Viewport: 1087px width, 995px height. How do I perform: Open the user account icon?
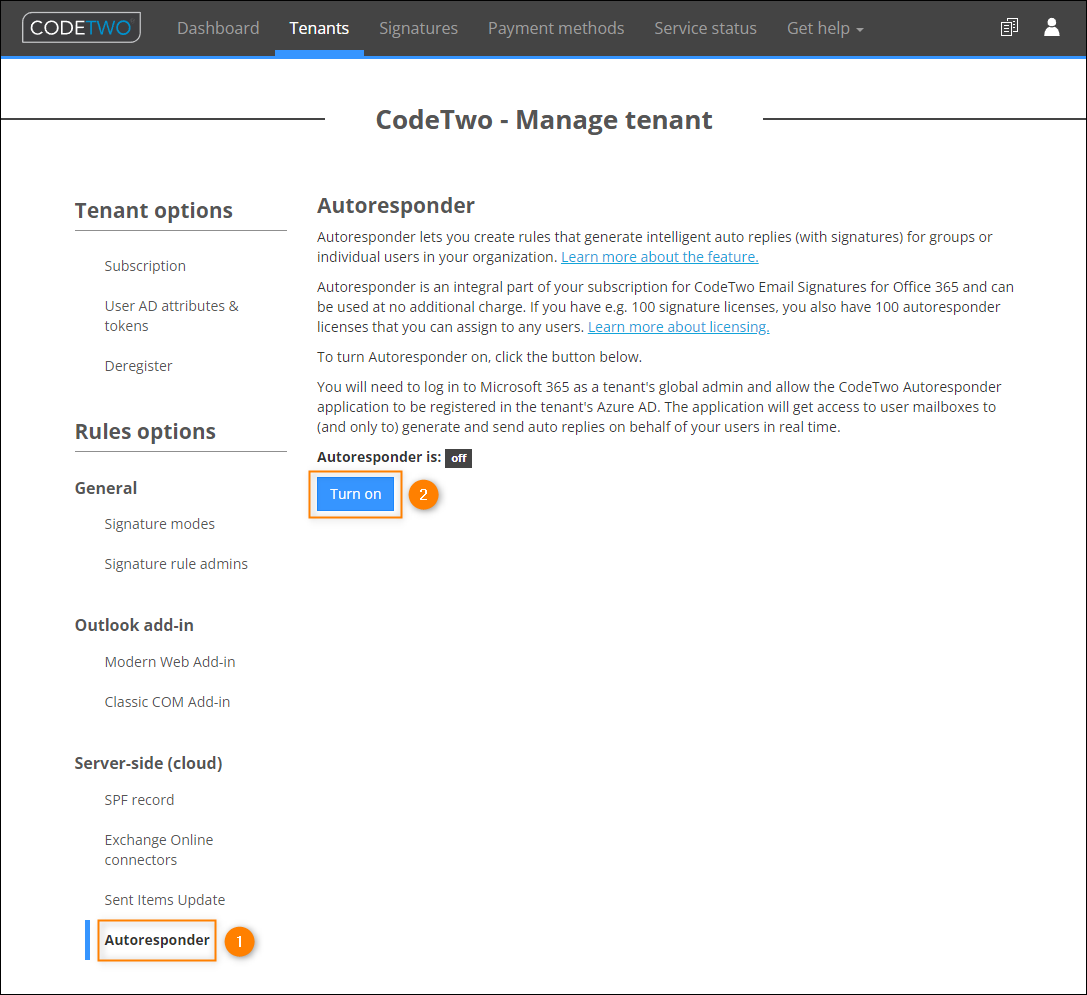click(x=1051, y=27)
